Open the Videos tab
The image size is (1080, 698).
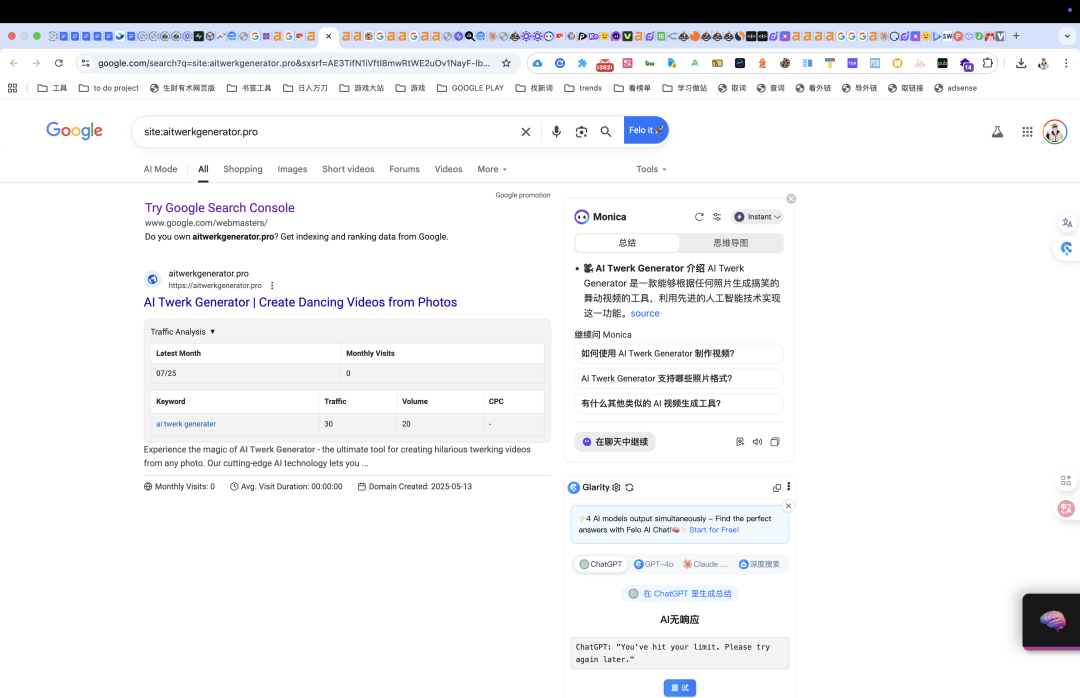[x=448, y=169]
